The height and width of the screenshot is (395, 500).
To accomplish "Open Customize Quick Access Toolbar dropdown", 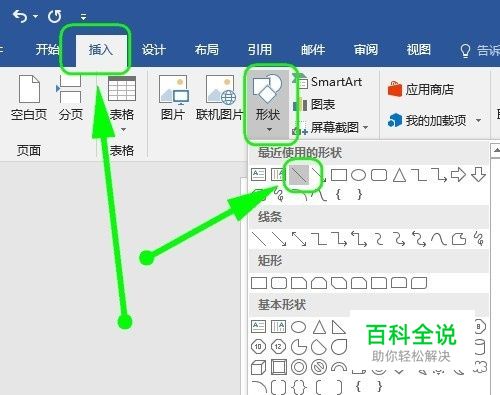I will 83,16.
